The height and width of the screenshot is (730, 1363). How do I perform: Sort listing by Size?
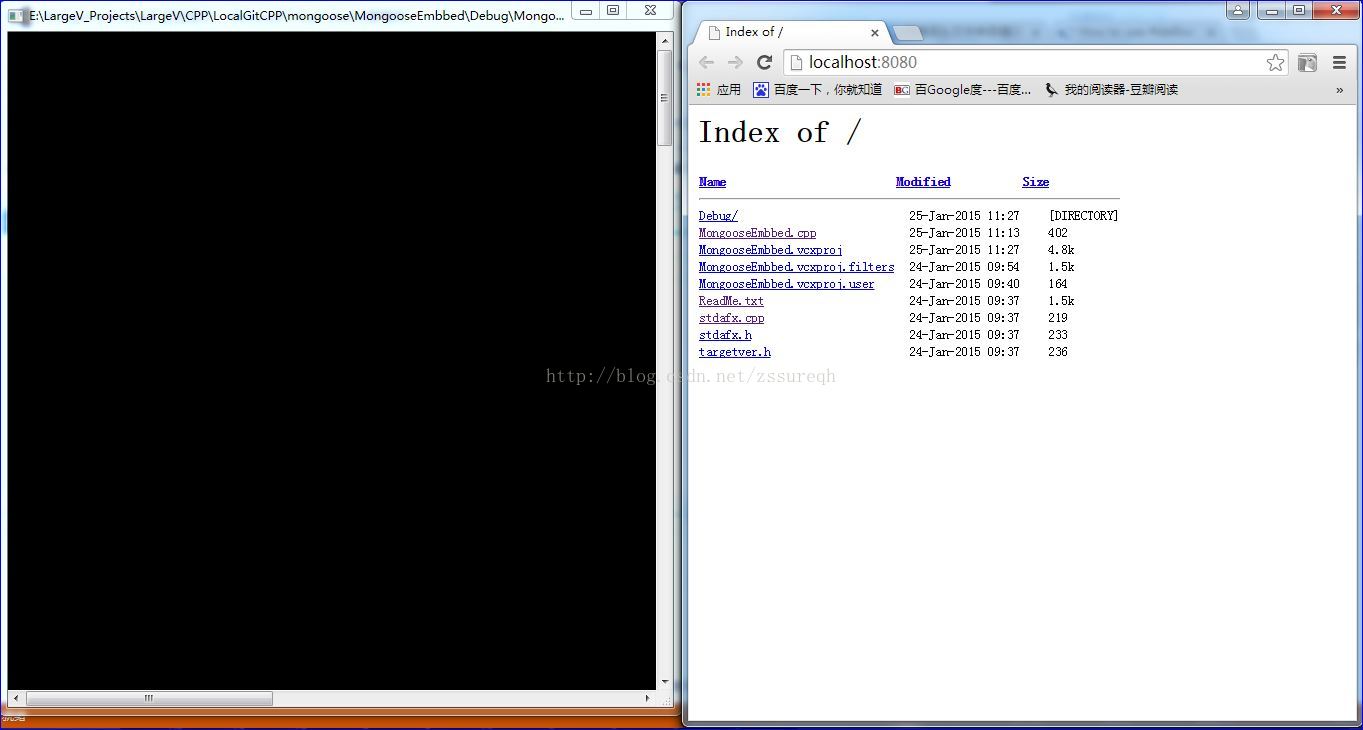point(1035,182)
